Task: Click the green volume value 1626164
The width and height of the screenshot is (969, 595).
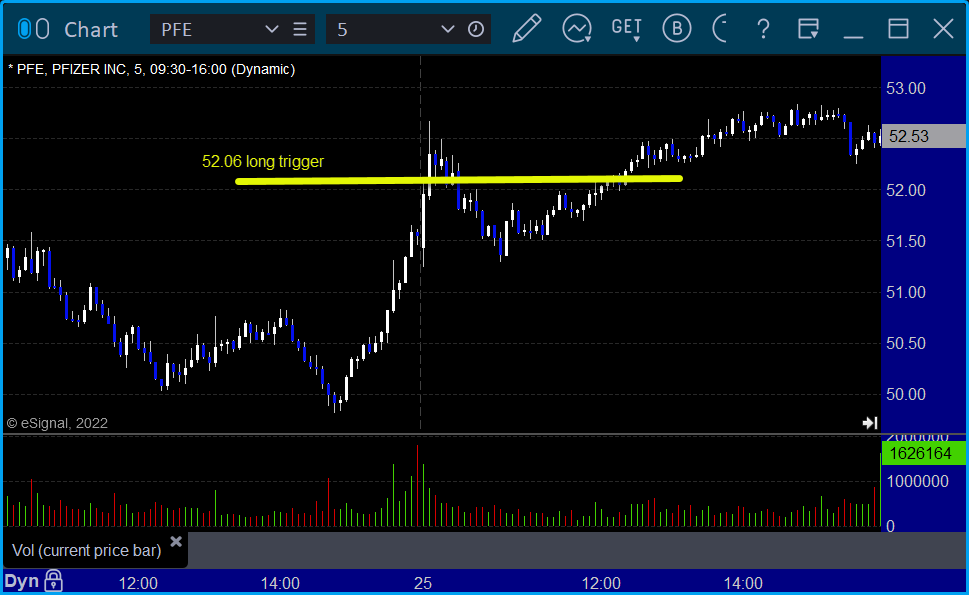Action: pos(923,454)
